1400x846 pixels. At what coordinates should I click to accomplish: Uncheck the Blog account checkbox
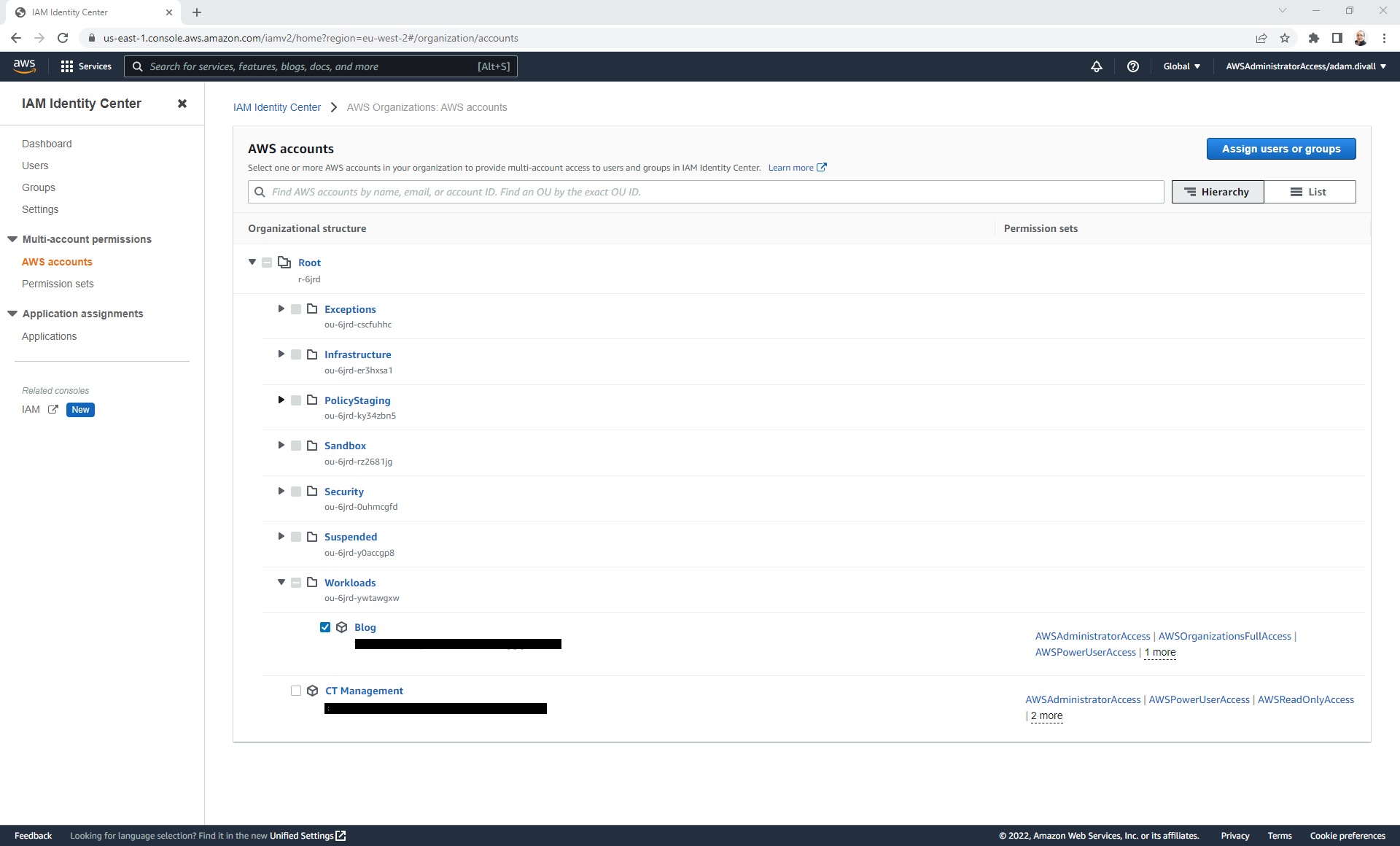point(325,626)
